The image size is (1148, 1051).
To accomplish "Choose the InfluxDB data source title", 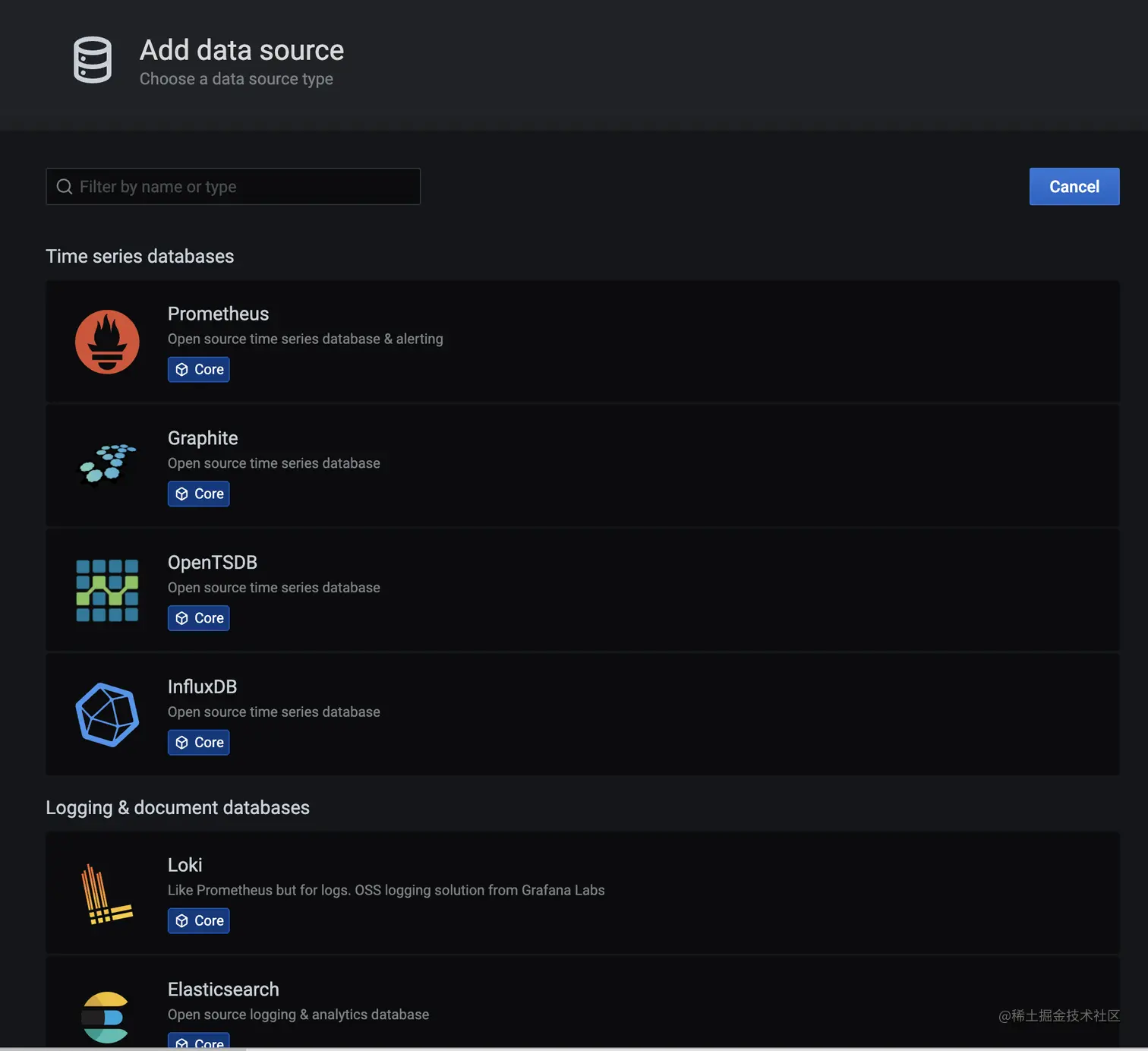I will tap(202, 686).
